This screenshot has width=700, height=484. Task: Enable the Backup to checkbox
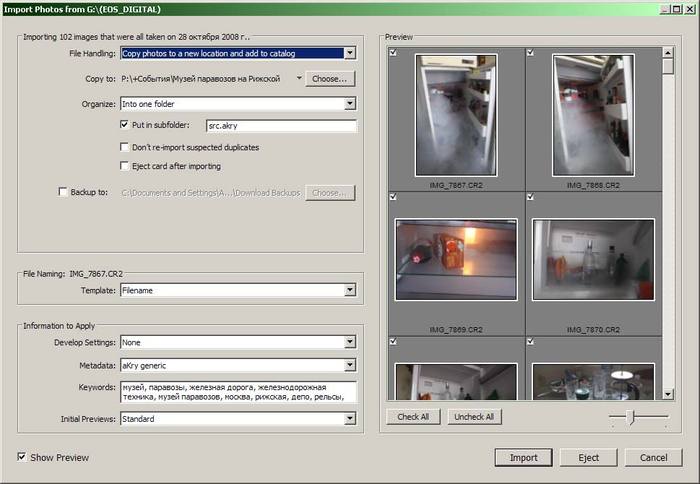(63, 192)
